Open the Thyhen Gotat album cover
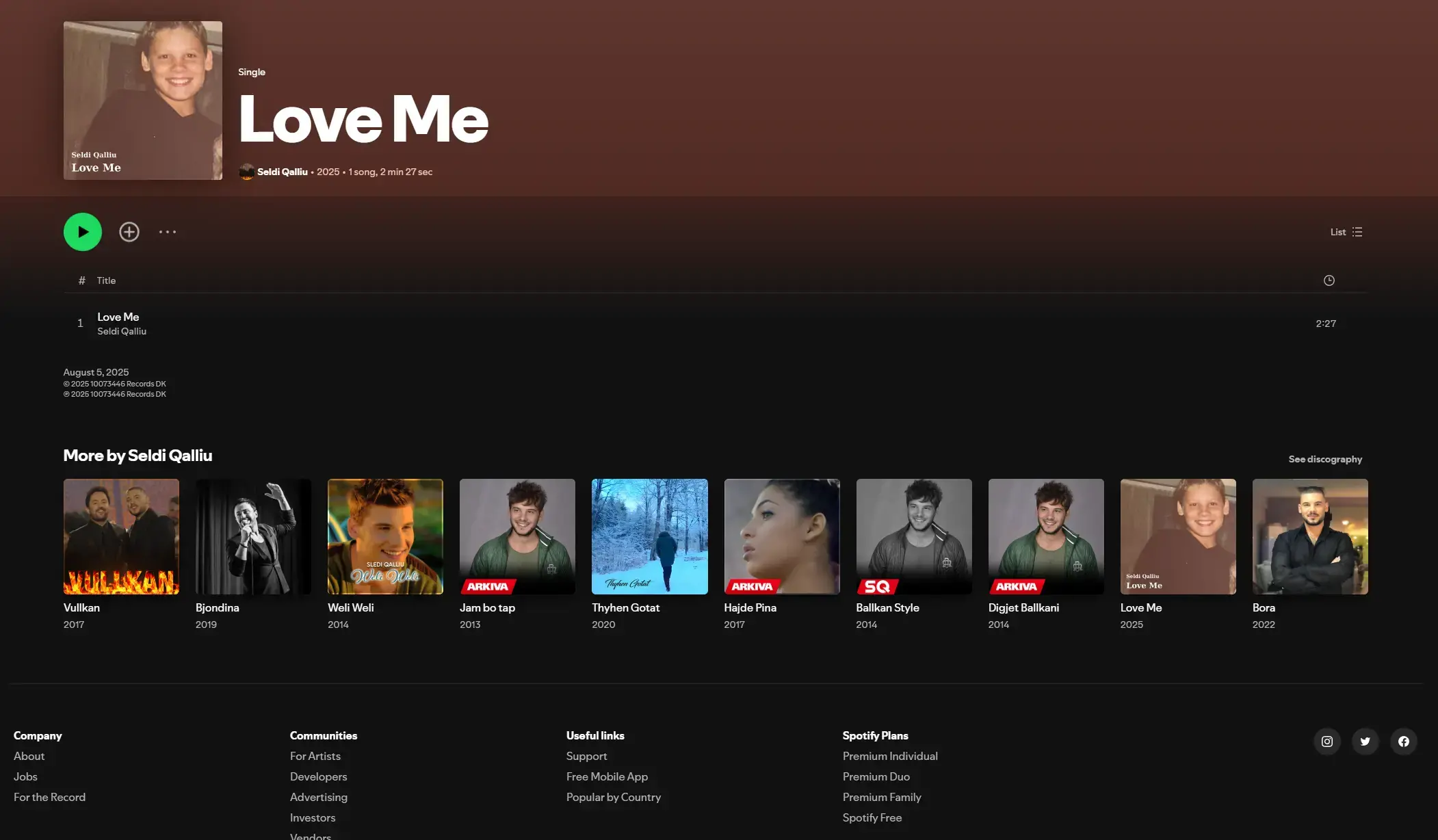This screenshot has width=1438, height=840. pyautogui.click(x=649, y=536)
